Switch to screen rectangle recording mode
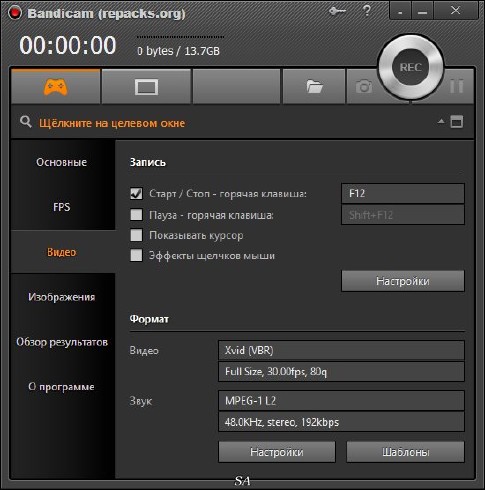 pyautogui.click(x=146, y=87)
